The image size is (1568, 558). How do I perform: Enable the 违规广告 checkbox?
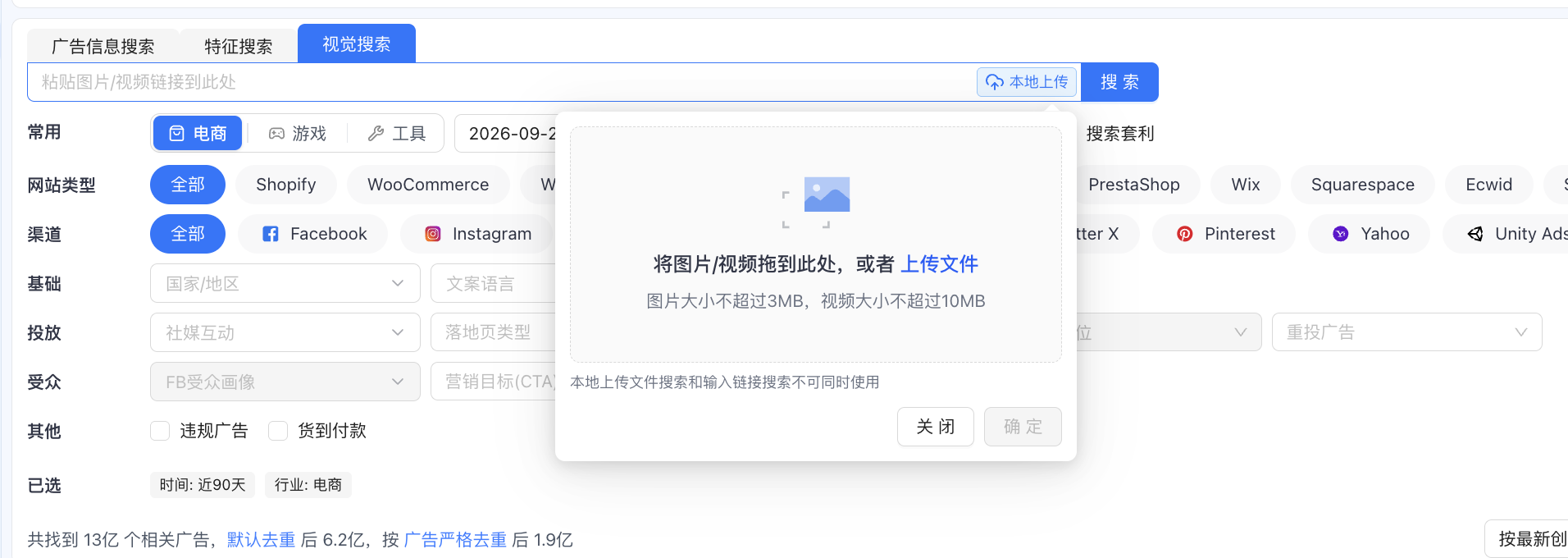[x=160, y=431]
